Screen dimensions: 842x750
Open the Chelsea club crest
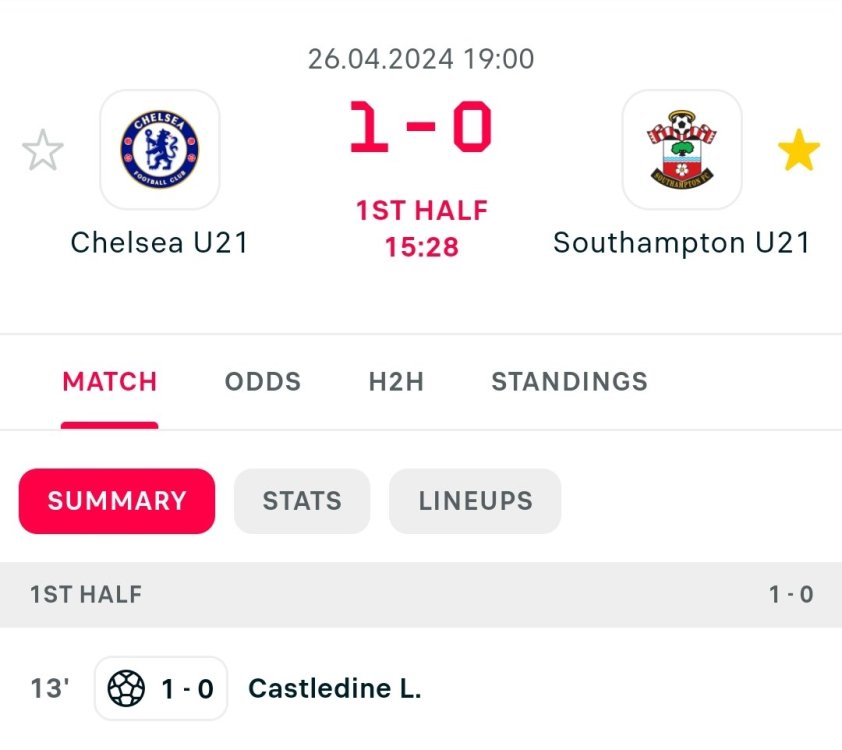pos(160,150)
